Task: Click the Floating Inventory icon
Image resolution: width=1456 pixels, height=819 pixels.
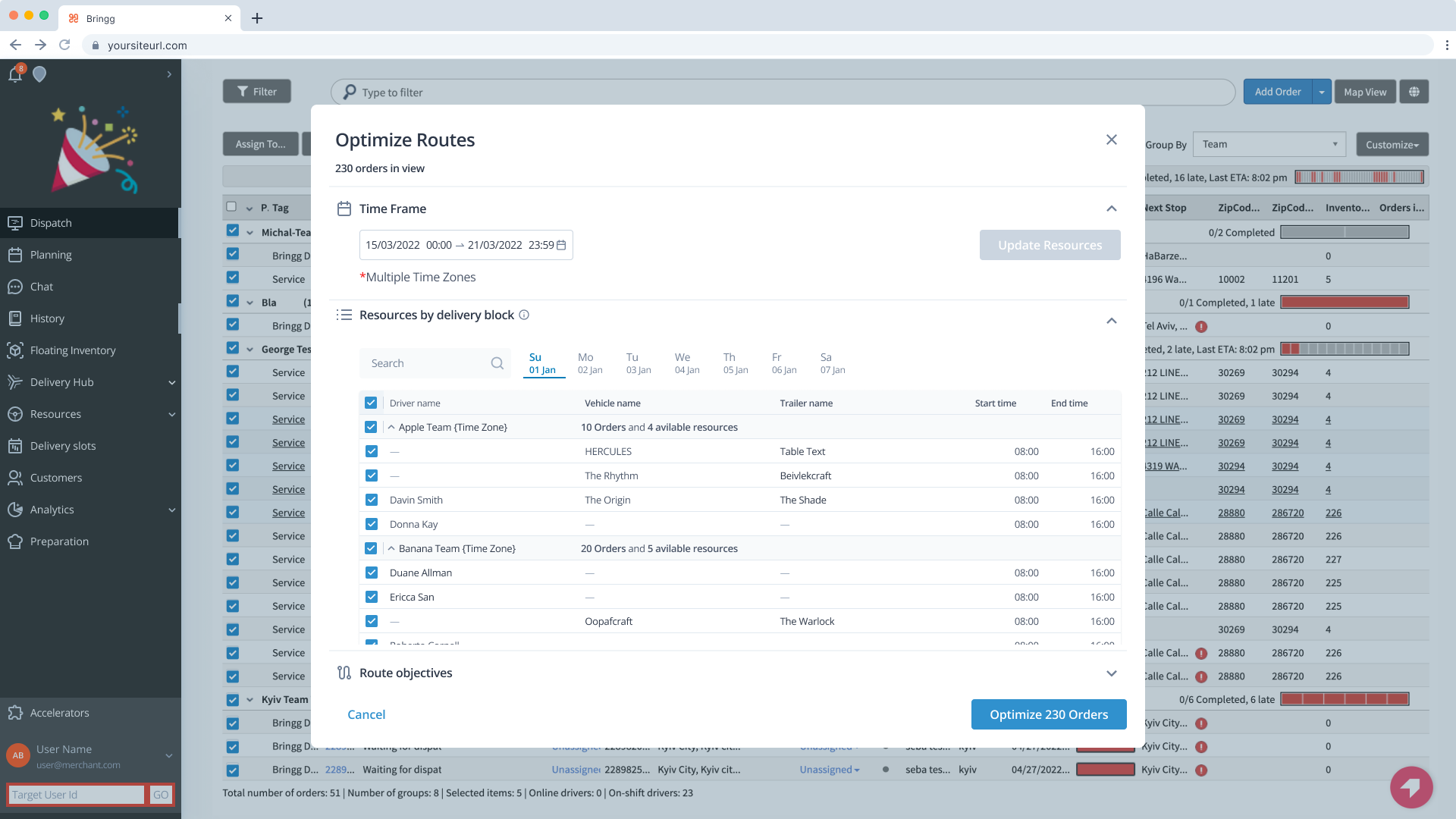Action: [15, 350]
